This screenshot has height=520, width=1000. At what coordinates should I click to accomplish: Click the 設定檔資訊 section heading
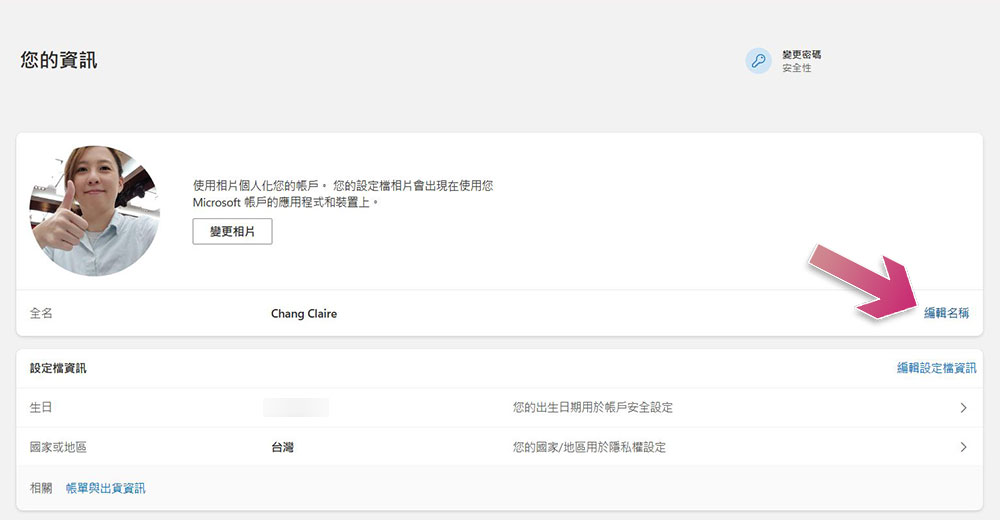tap(58, 368)
